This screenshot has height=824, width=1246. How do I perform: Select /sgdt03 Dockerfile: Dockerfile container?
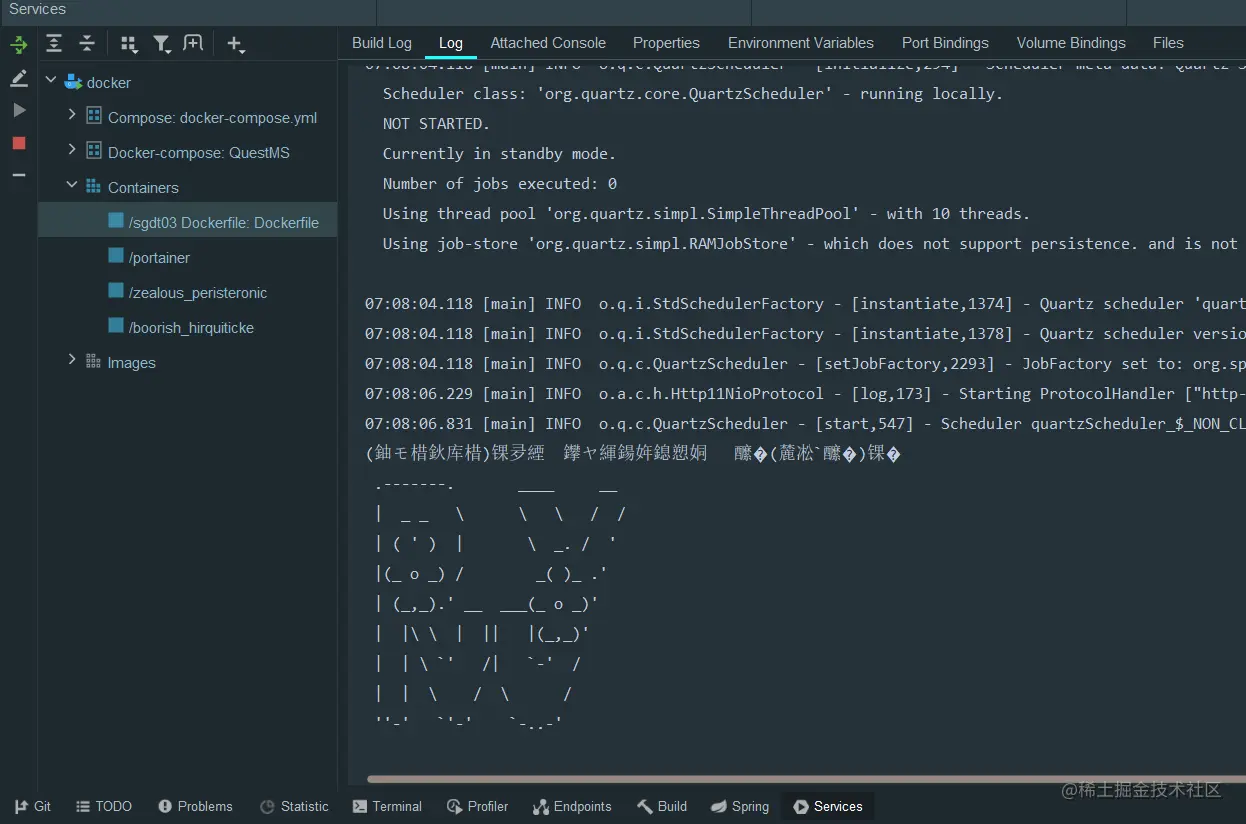pos(187,222)
